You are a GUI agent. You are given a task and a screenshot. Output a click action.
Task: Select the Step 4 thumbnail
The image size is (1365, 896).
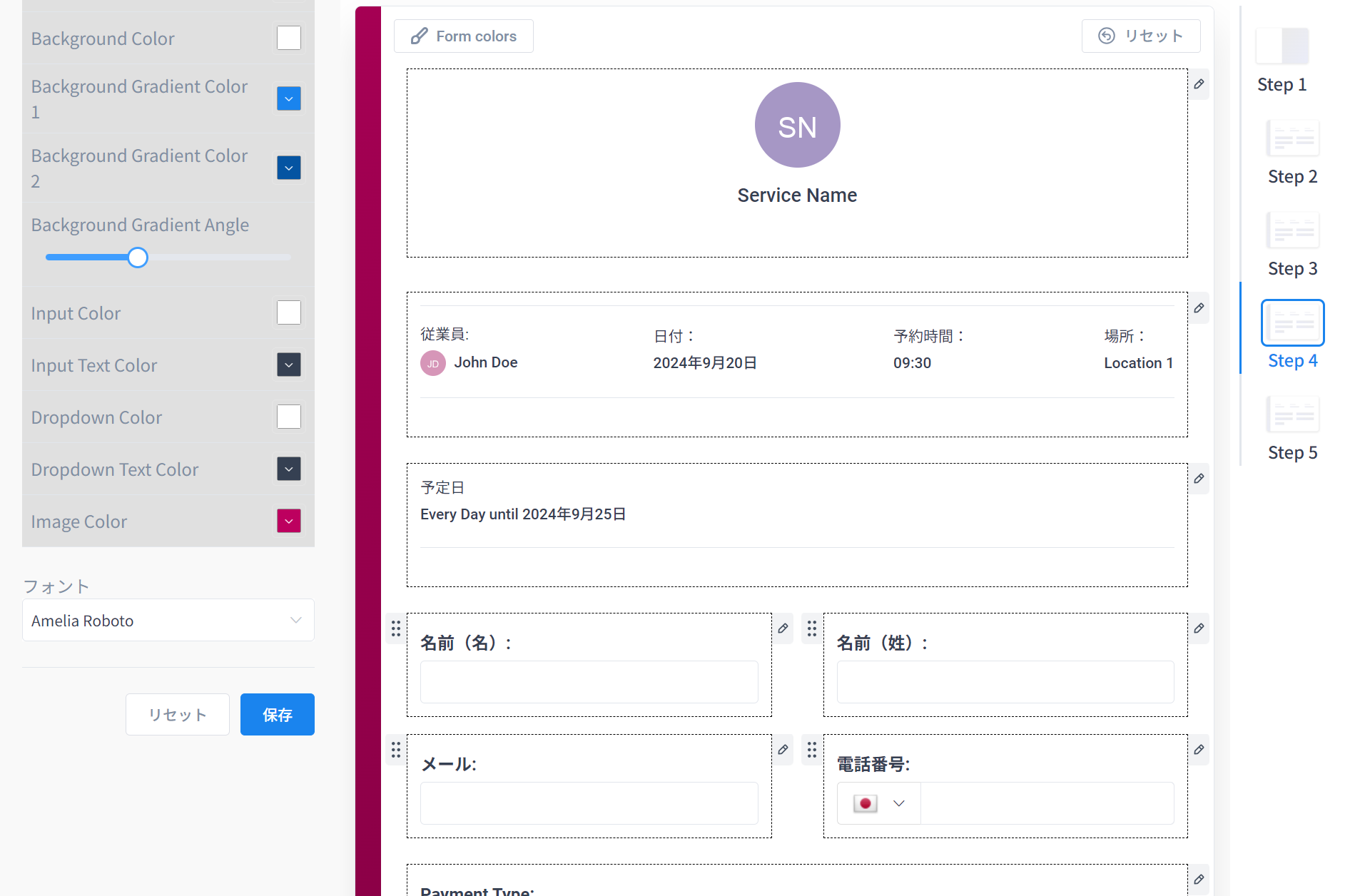tap(1292, 322)
